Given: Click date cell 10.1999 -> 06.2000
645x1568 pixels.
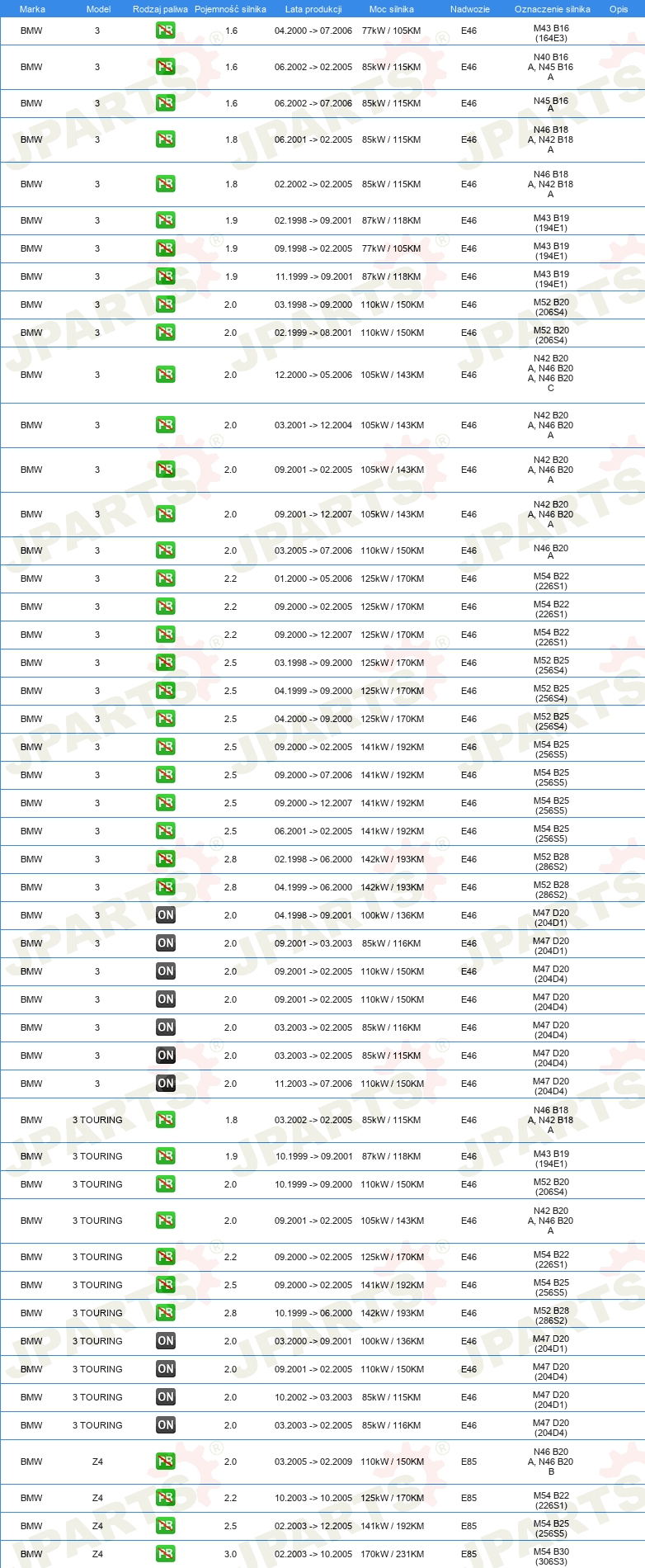Looking at the screenshot, I should pos(313,1313).
